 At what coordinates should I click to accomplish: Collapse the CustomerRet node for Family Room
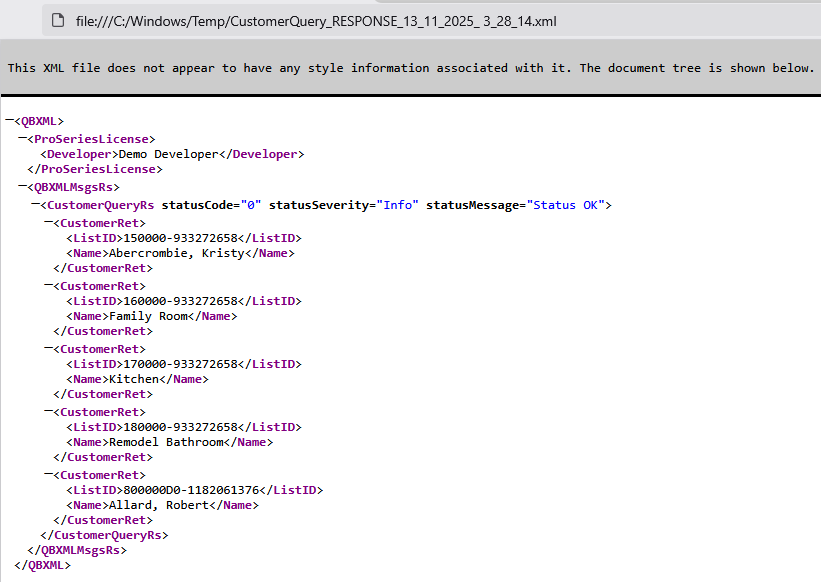[x=48, y=285]
